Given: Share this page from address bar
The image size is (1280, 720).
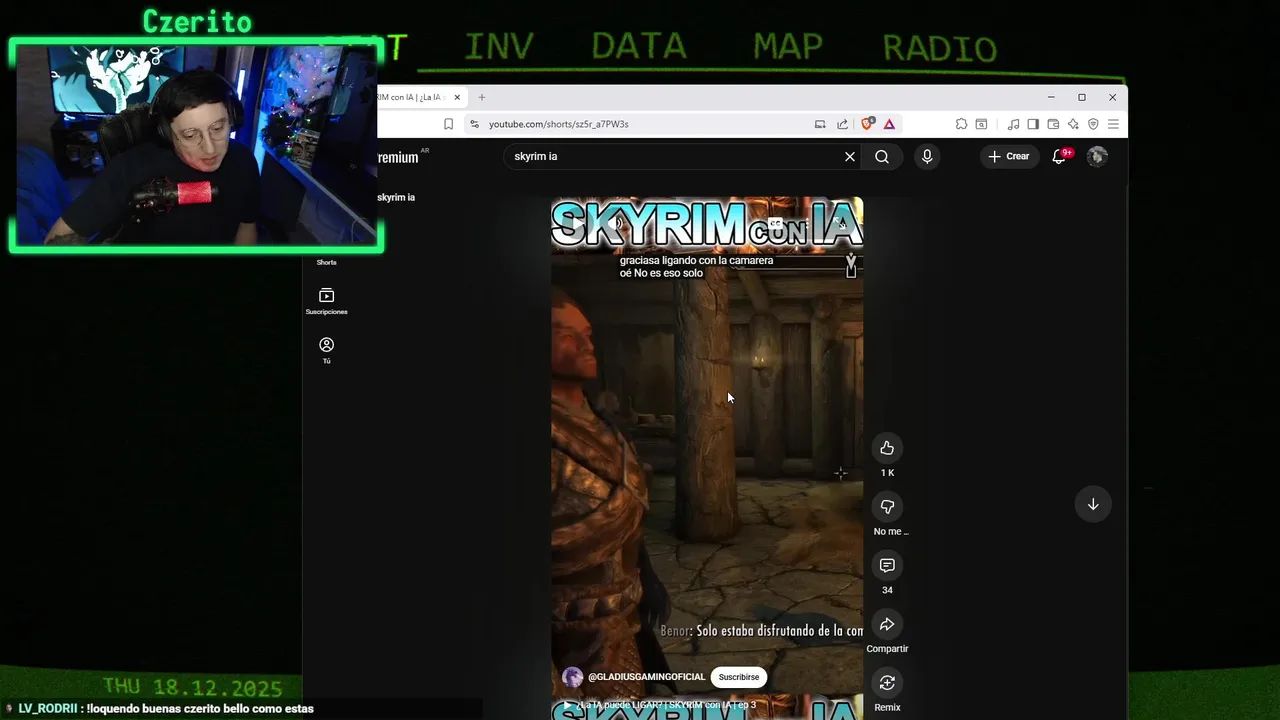Looking at the screenshot, I should [x=842, y=124].
